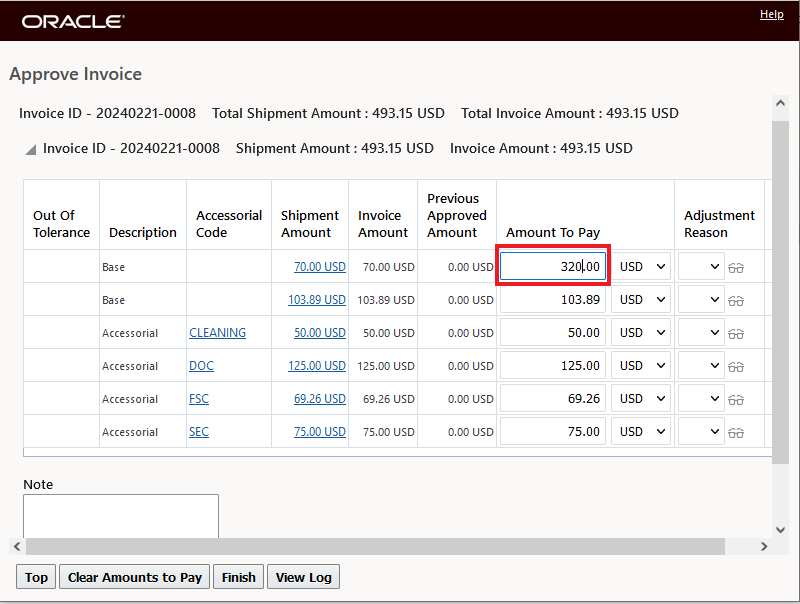
Task: Click glasses icon in FSC row
Action: click(736, 399)
